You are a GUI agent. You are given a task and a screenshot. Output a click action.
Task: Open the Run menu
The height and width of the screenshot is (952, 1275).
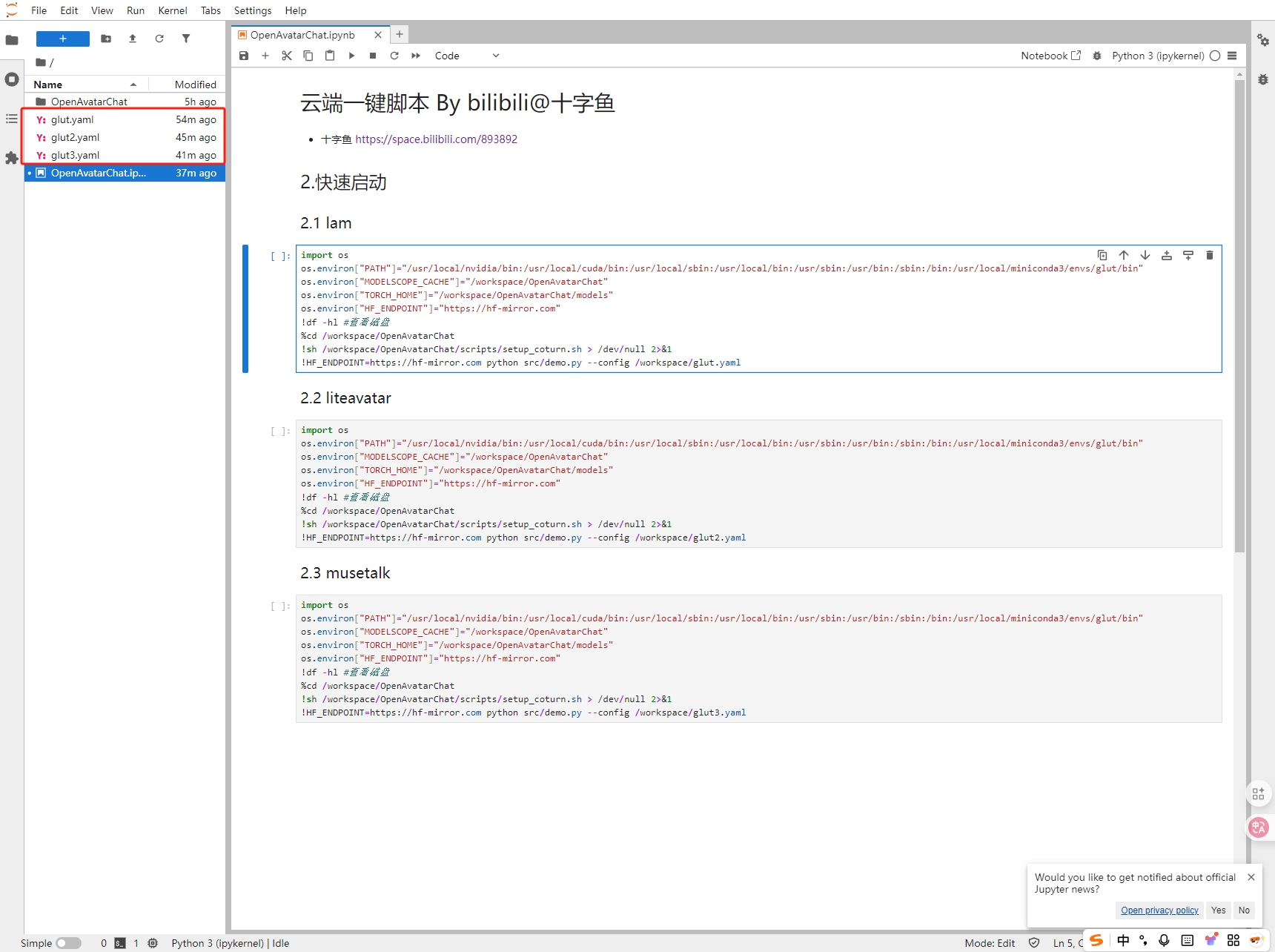(136, 10)
